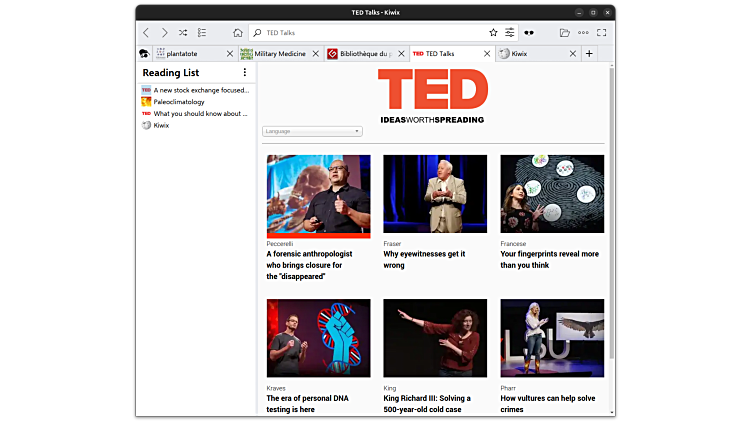This screenshot has width=752, height=423.
Task: Click the vertical page scrollbar
Action: click(x=611, y=220)
